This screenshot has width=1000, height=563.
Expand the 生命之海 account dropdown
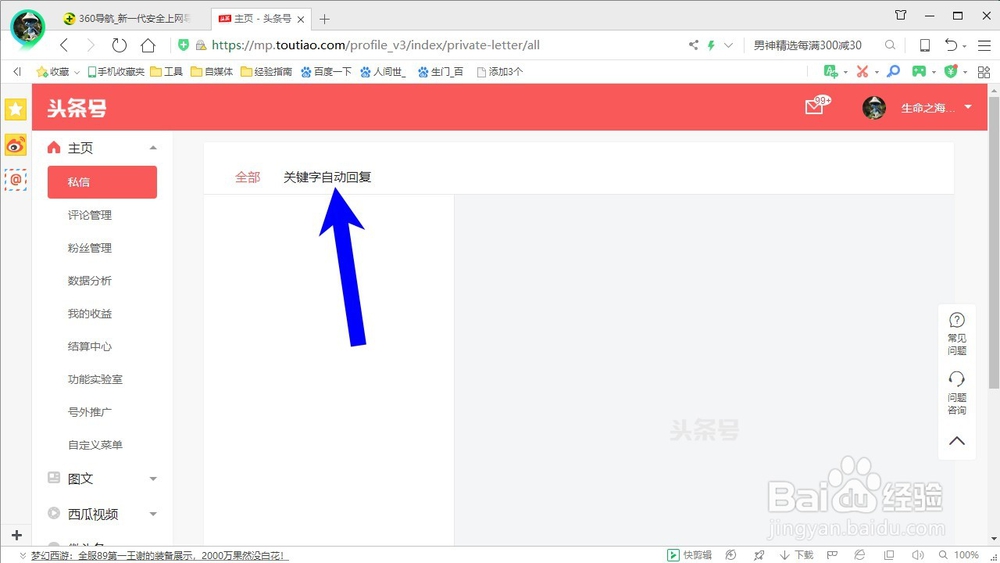pos(968,107)
